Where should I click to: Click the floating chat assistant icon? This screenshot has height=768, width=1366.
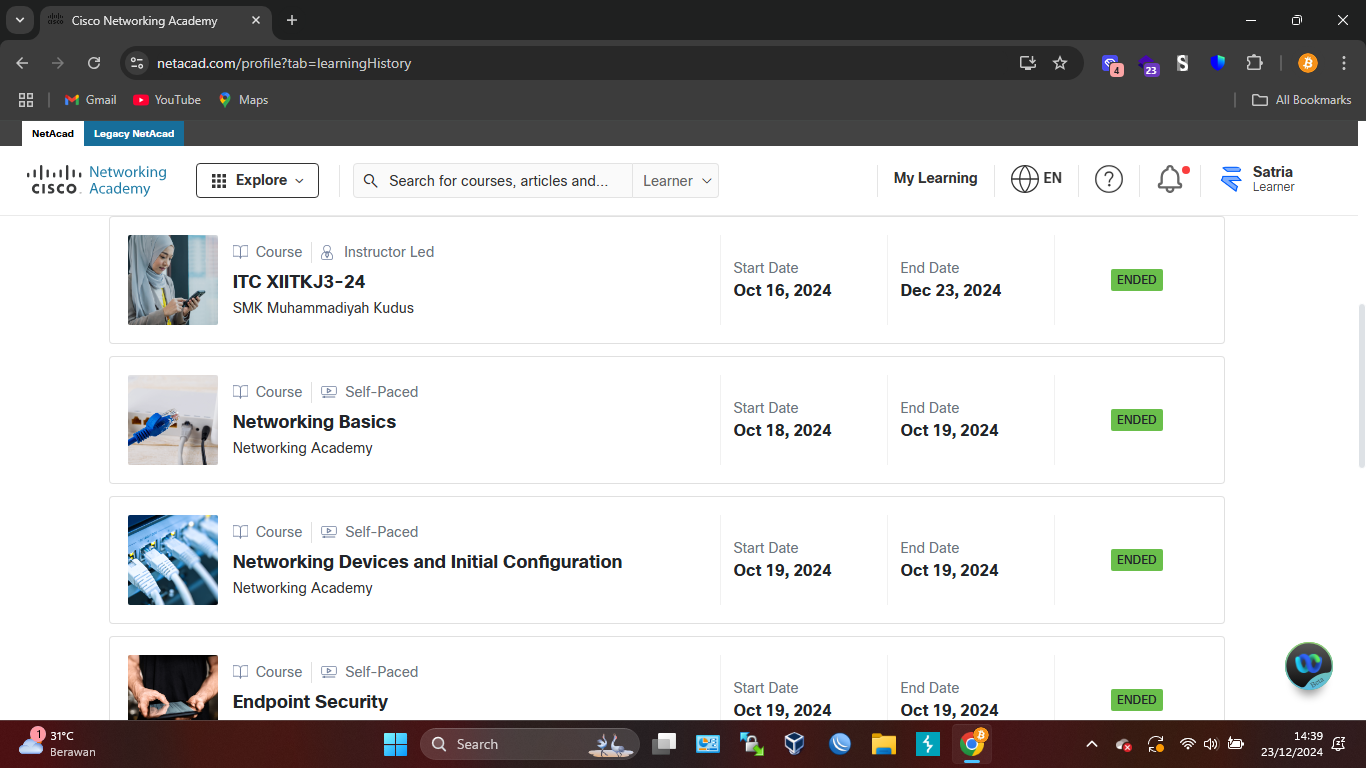click(1309, 665)
